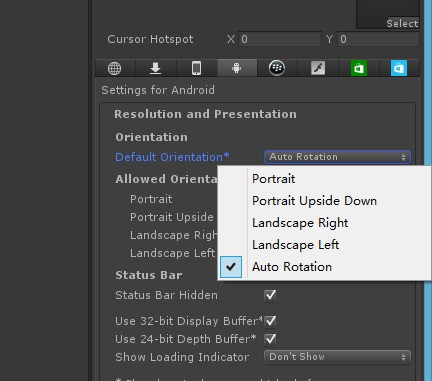This screenshot has height=381, width=432.
Task: Click the Status Bar section heading
Action: [x=149, y=275]
